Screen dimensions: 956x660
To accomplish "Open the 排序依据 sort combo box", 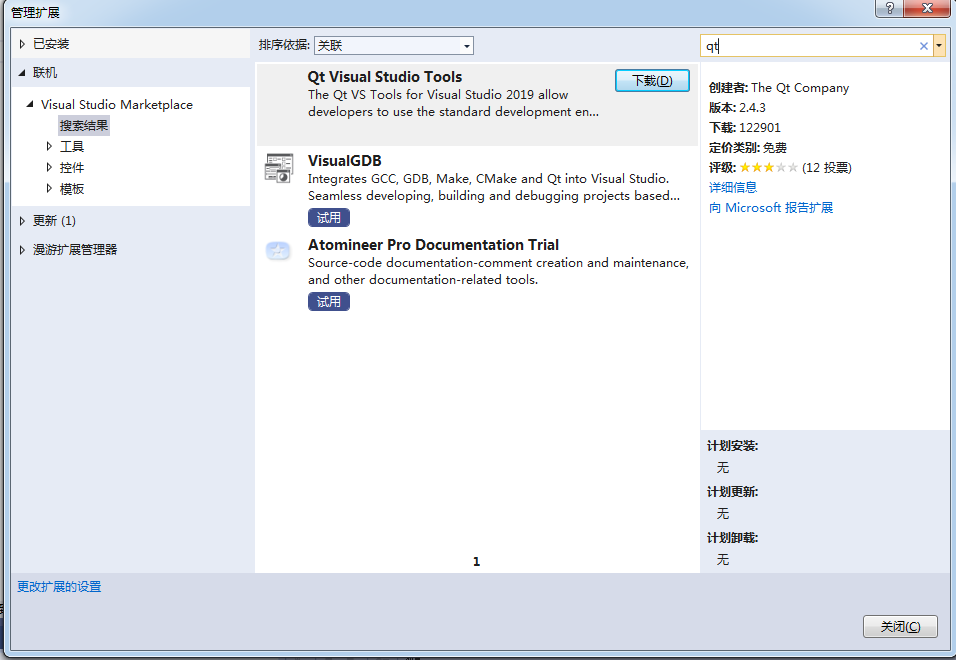I will [x=393, y=46].
